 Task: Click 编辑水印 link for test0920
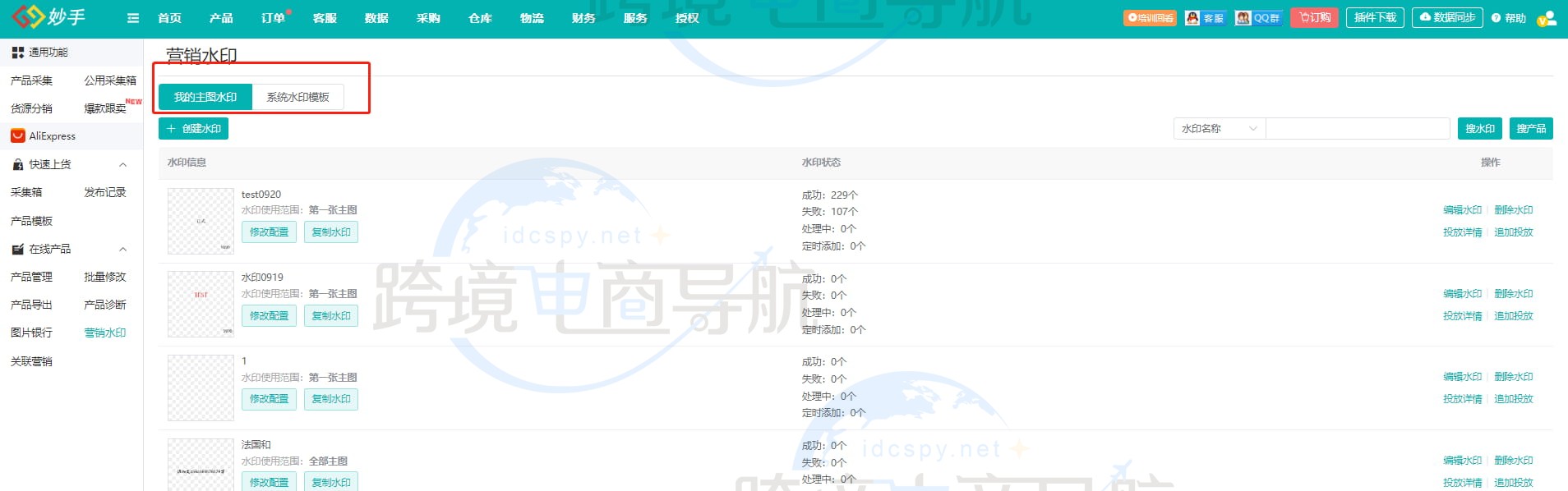(1462, 210)
